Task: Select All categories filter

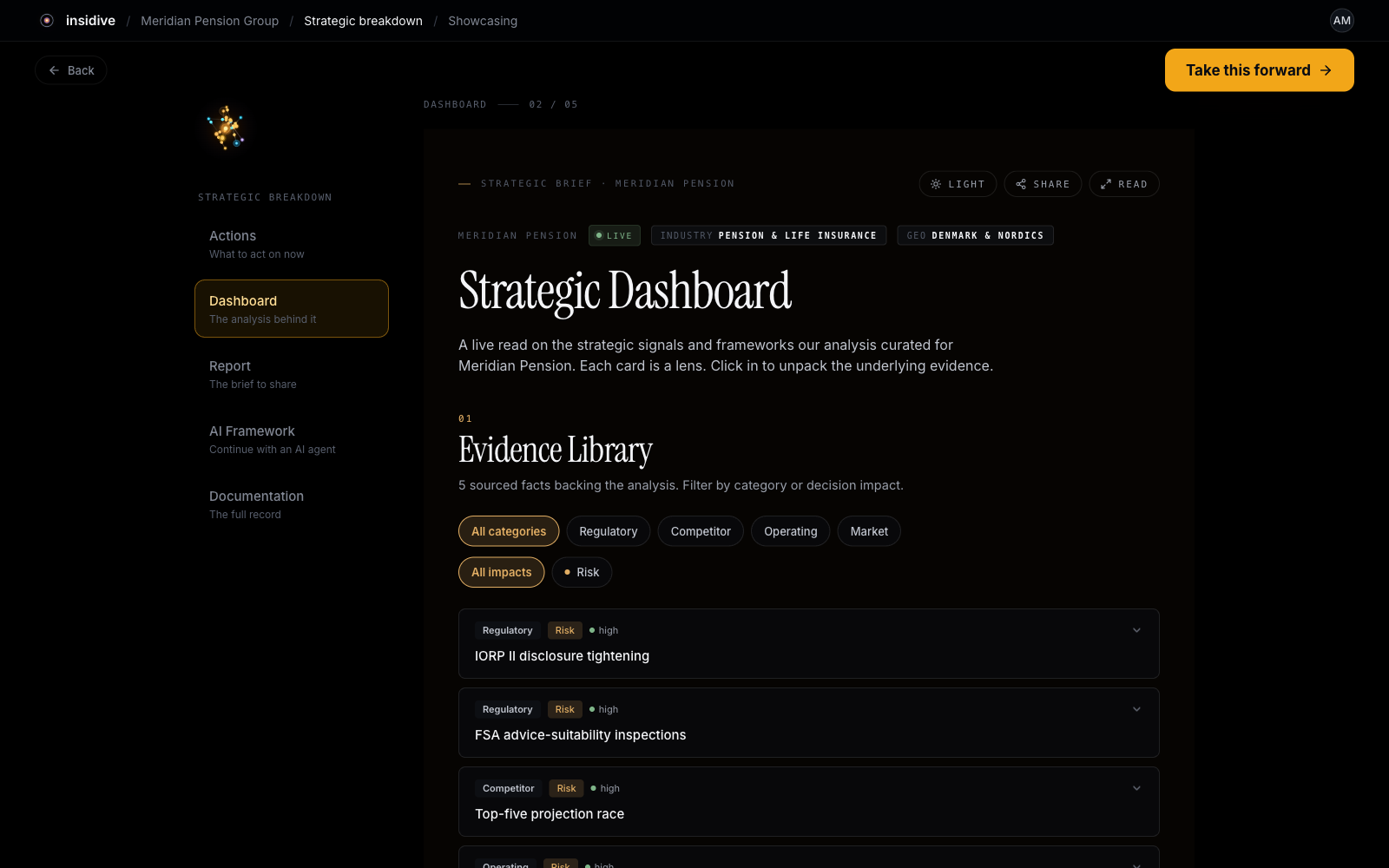Action: point(509,531)
